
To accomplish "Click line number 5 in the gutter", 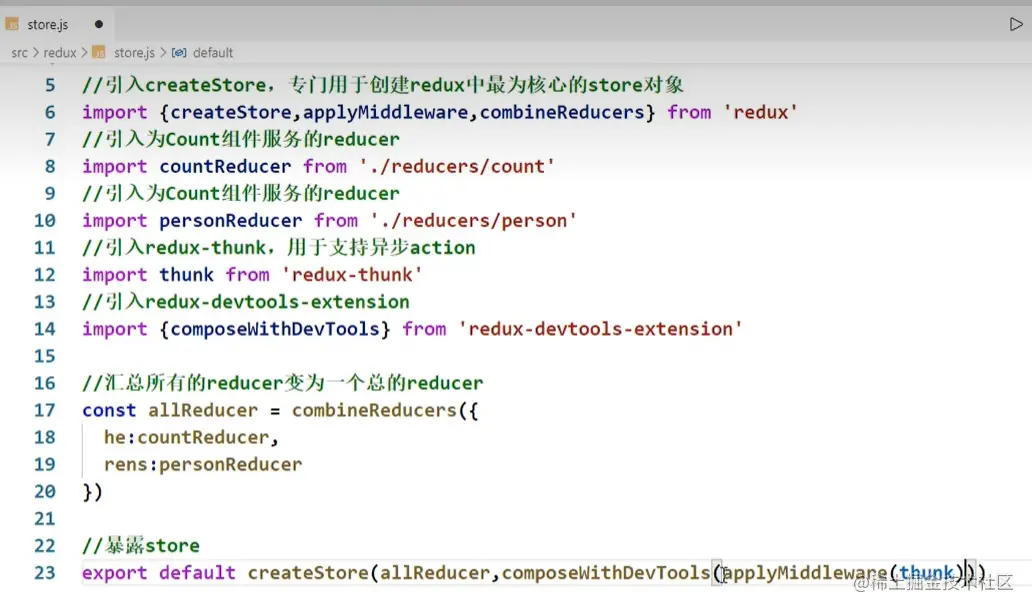I will pyautogui.click(x=50, y=86).
